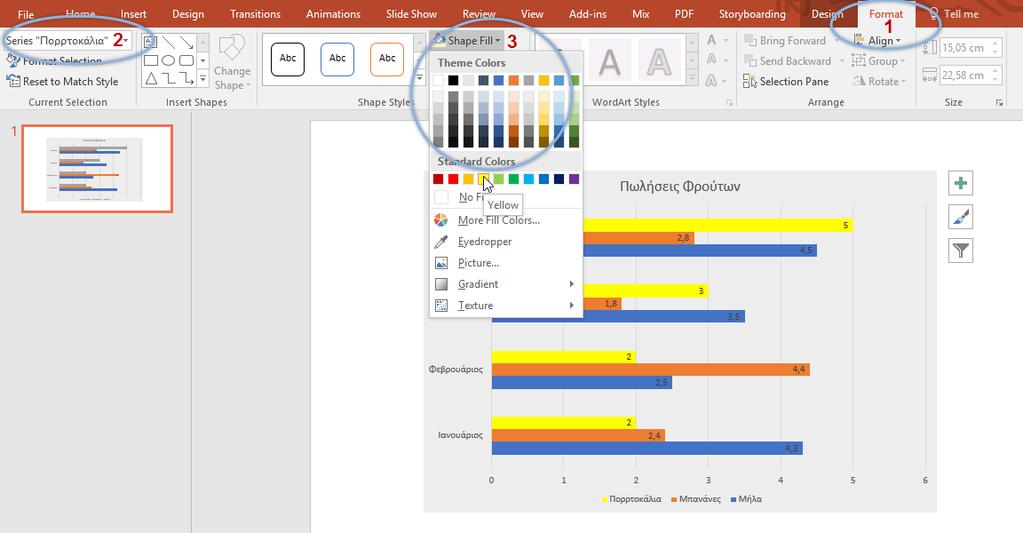
Task: Click Tell me search box
Action: (x=954, y=14)
